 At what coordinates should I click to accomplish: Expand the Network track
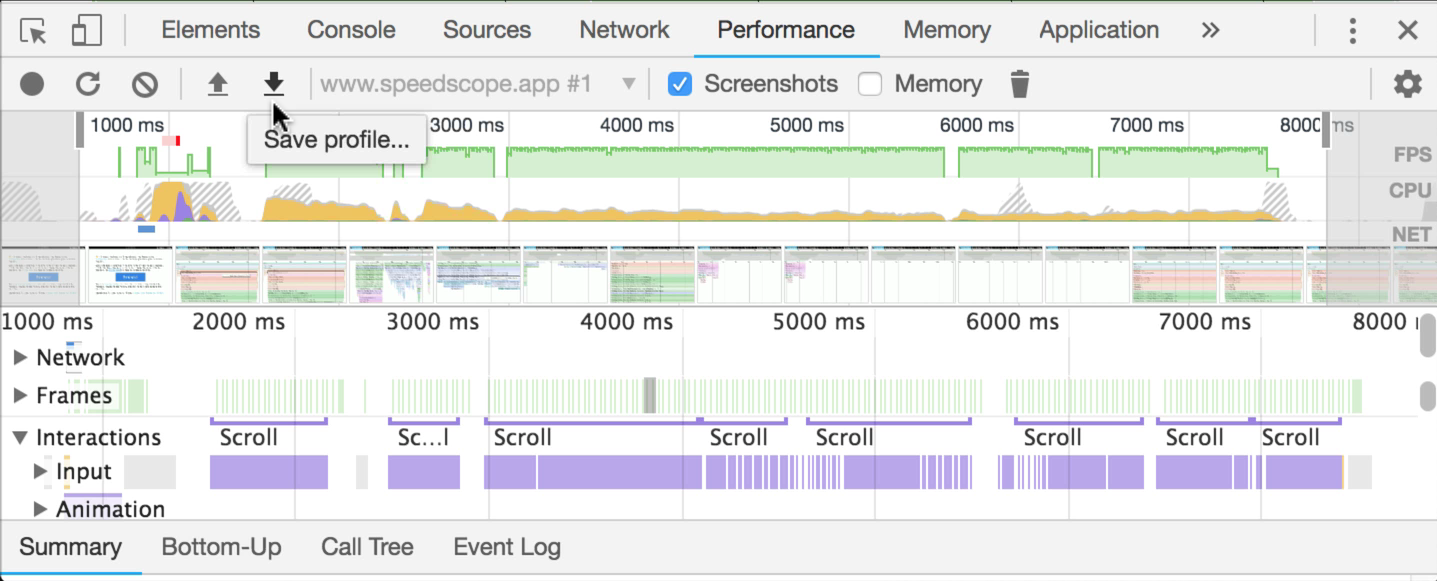(20, 357)
